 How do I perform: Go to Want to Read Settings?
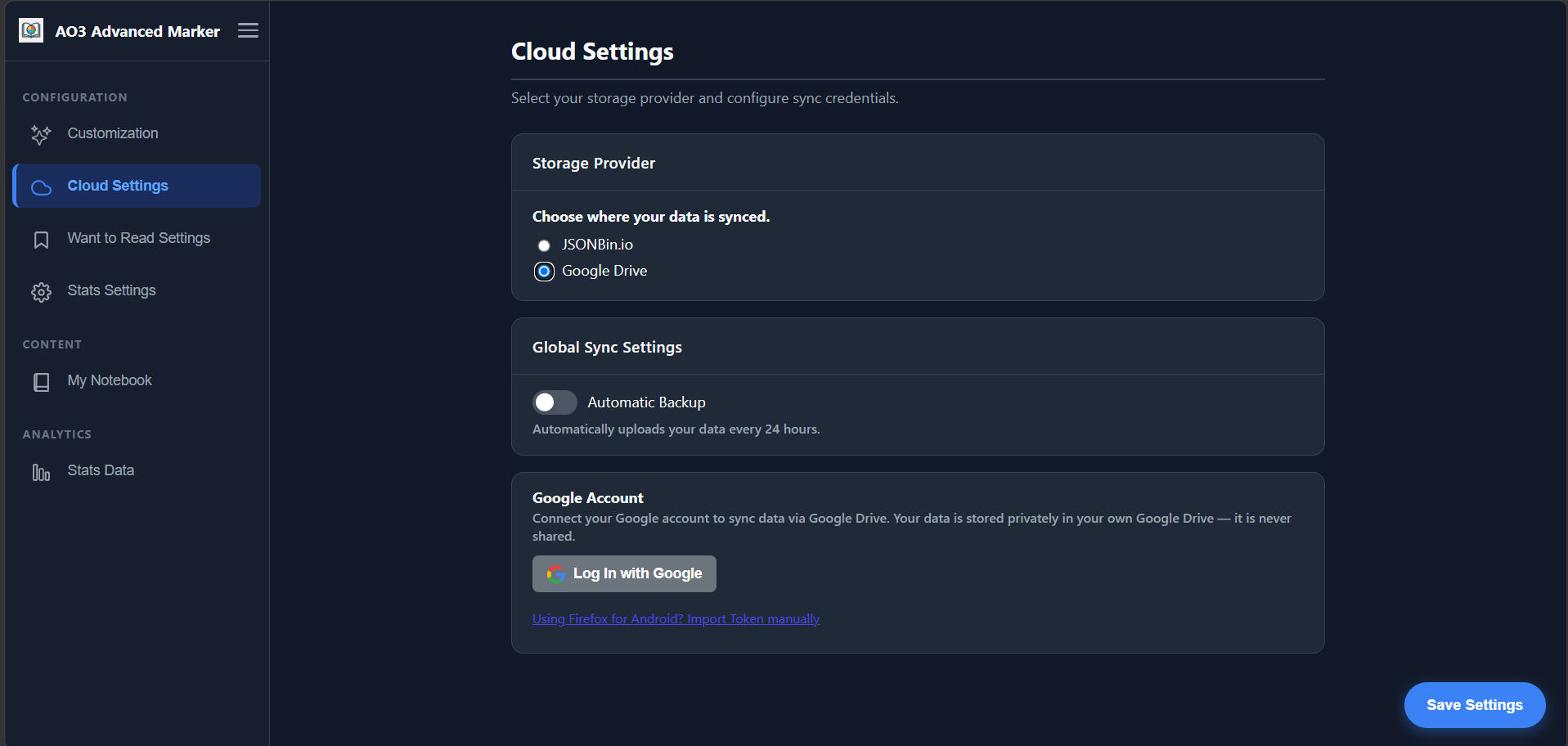point(137,238)
